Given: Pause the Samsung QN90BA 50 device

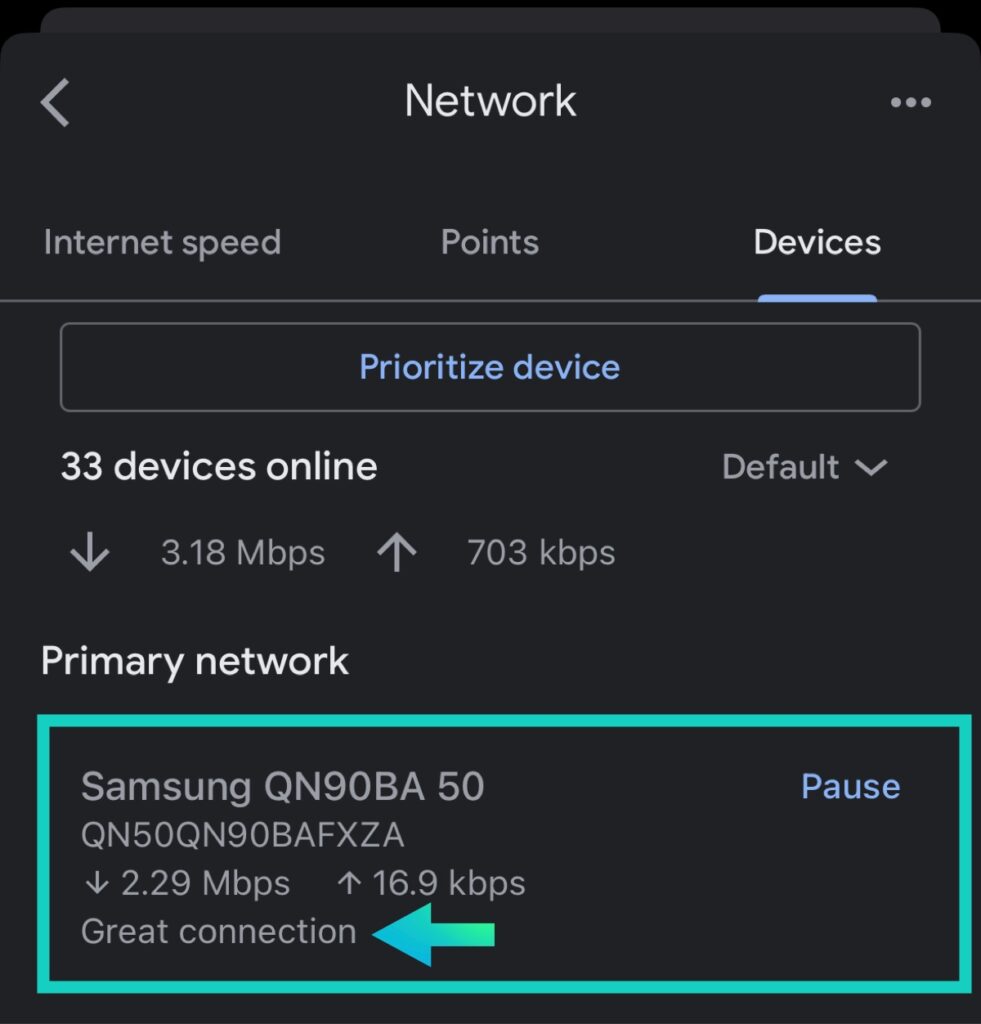Looking at the screenshot, I should pos(850,787).
